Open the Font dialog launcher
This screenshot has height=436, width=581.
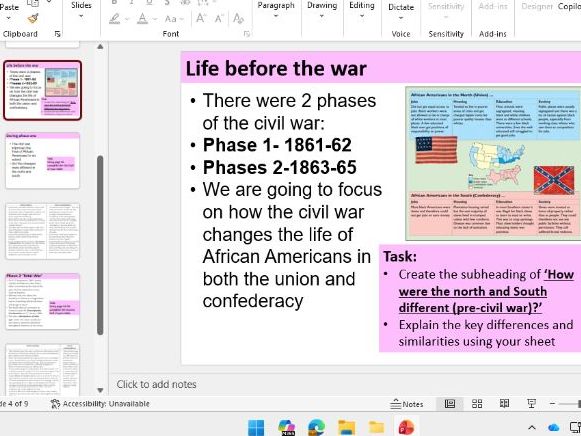[x=247, y=34]
